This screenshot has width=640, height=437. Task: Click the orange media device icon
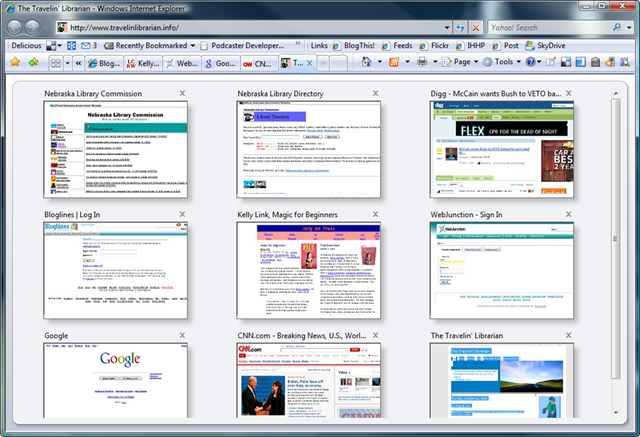(x=610, y=62)
